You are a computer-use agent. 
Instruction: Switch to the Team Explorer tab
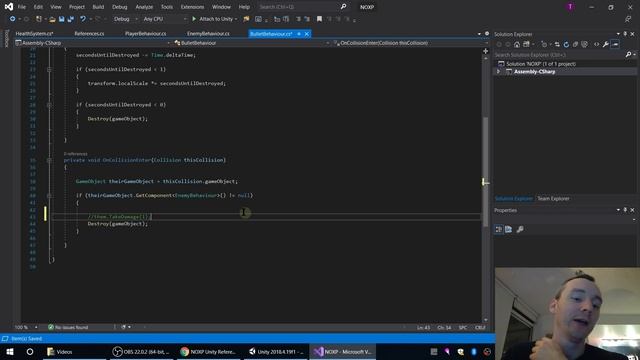(553, 199)
